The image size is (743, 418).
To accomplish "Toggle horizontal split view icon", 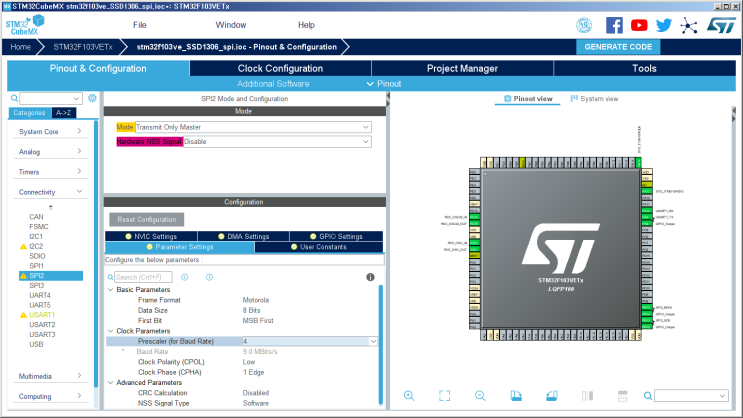I will [x=623, y=396].
